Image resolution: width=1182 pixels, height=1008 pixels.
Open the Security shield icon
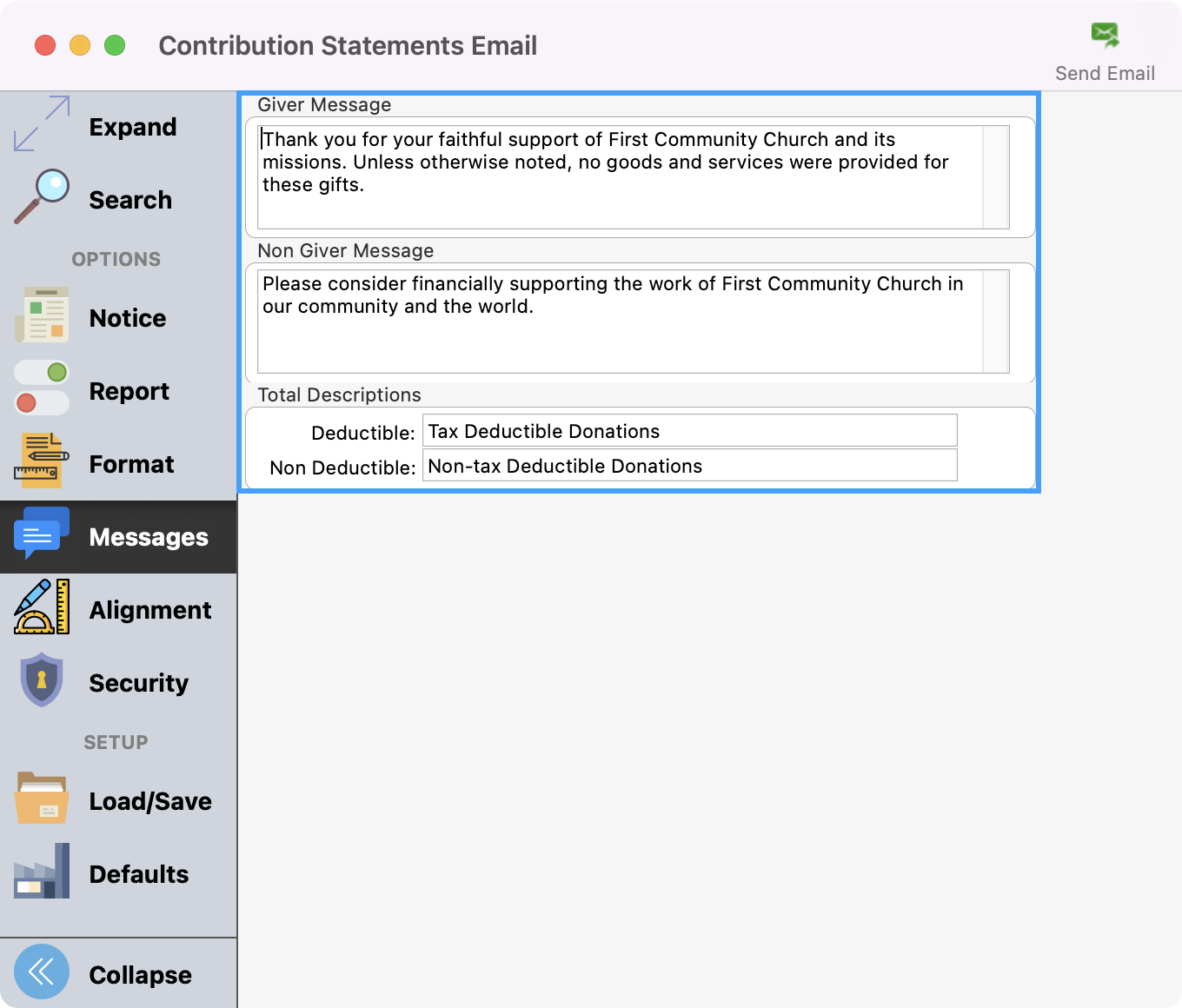tap(42, 680)
